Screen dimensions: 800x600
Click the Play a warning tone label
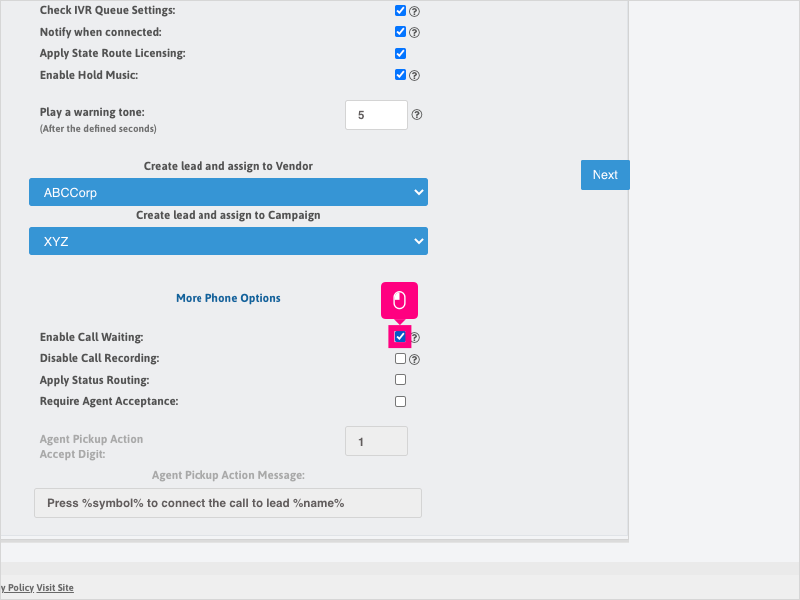coord(92,112)
